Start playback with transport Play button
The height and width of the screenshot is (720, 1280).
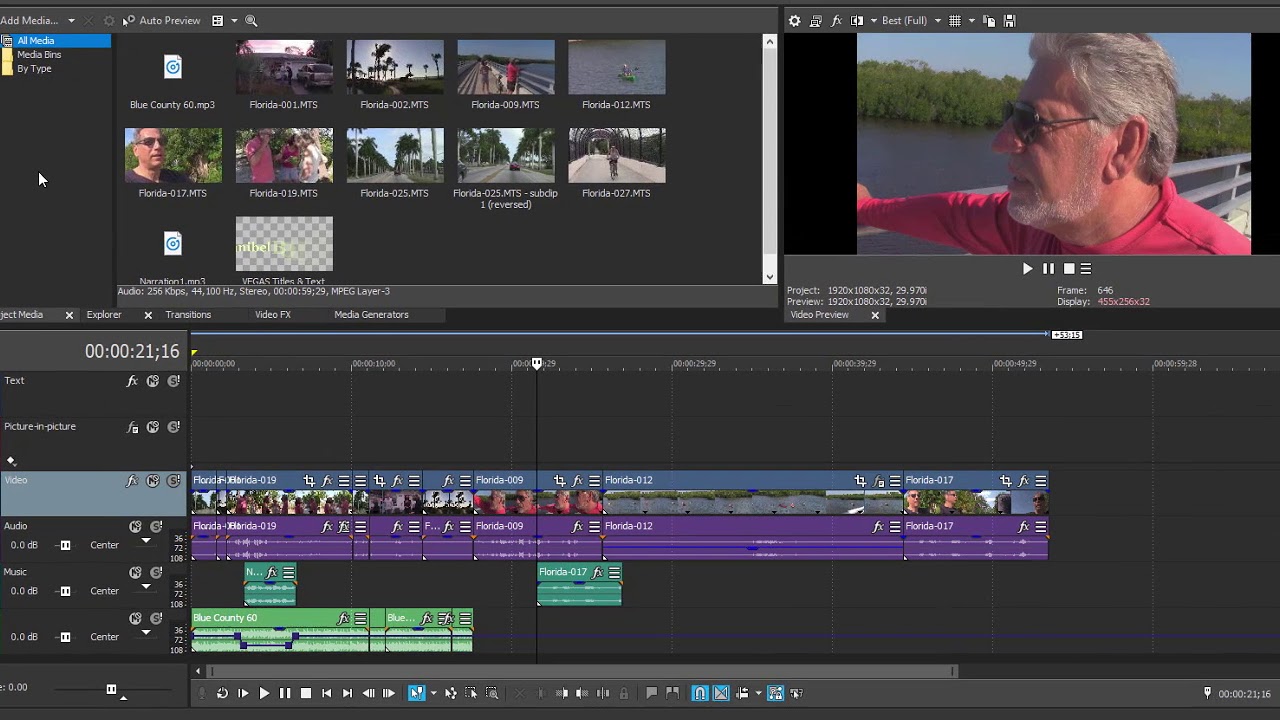(264, 693)
